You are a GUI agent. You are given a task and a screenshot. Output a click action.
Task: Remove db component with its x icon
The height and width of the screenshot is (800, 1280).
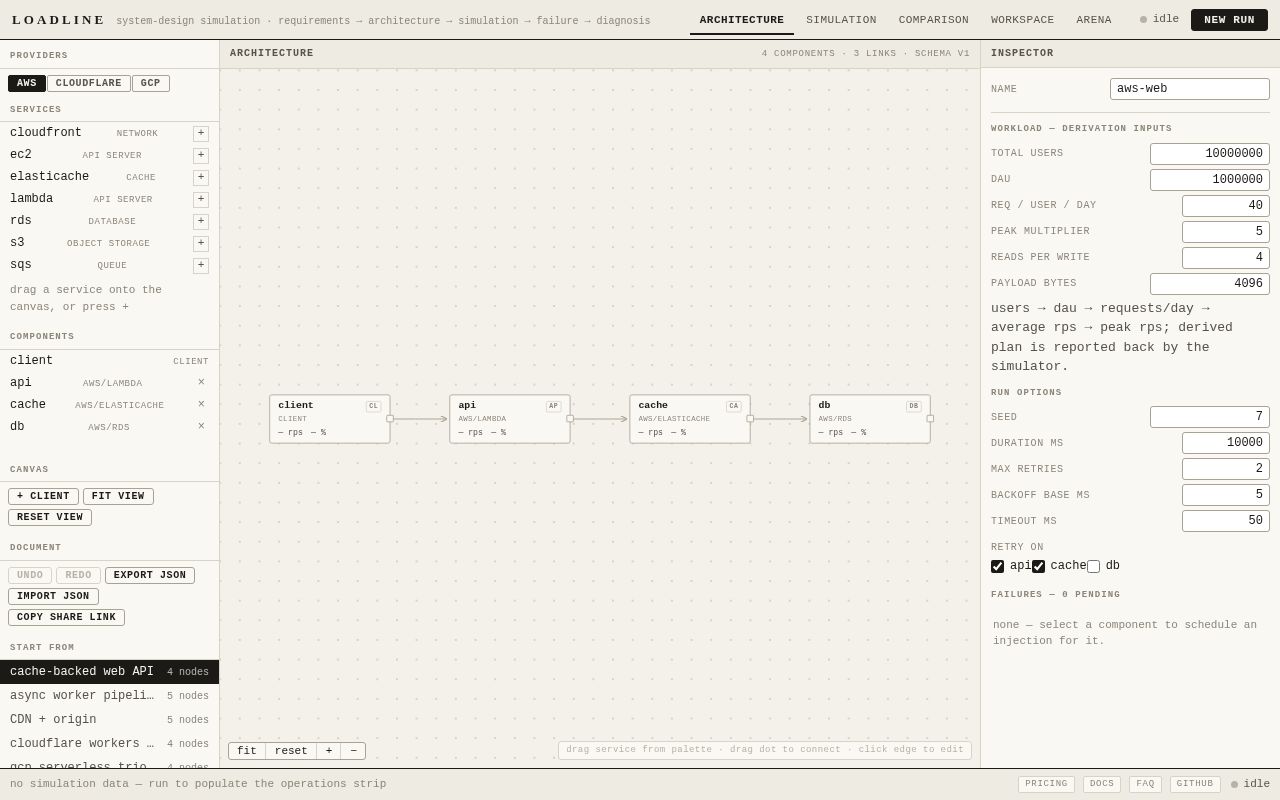[201, 427]
